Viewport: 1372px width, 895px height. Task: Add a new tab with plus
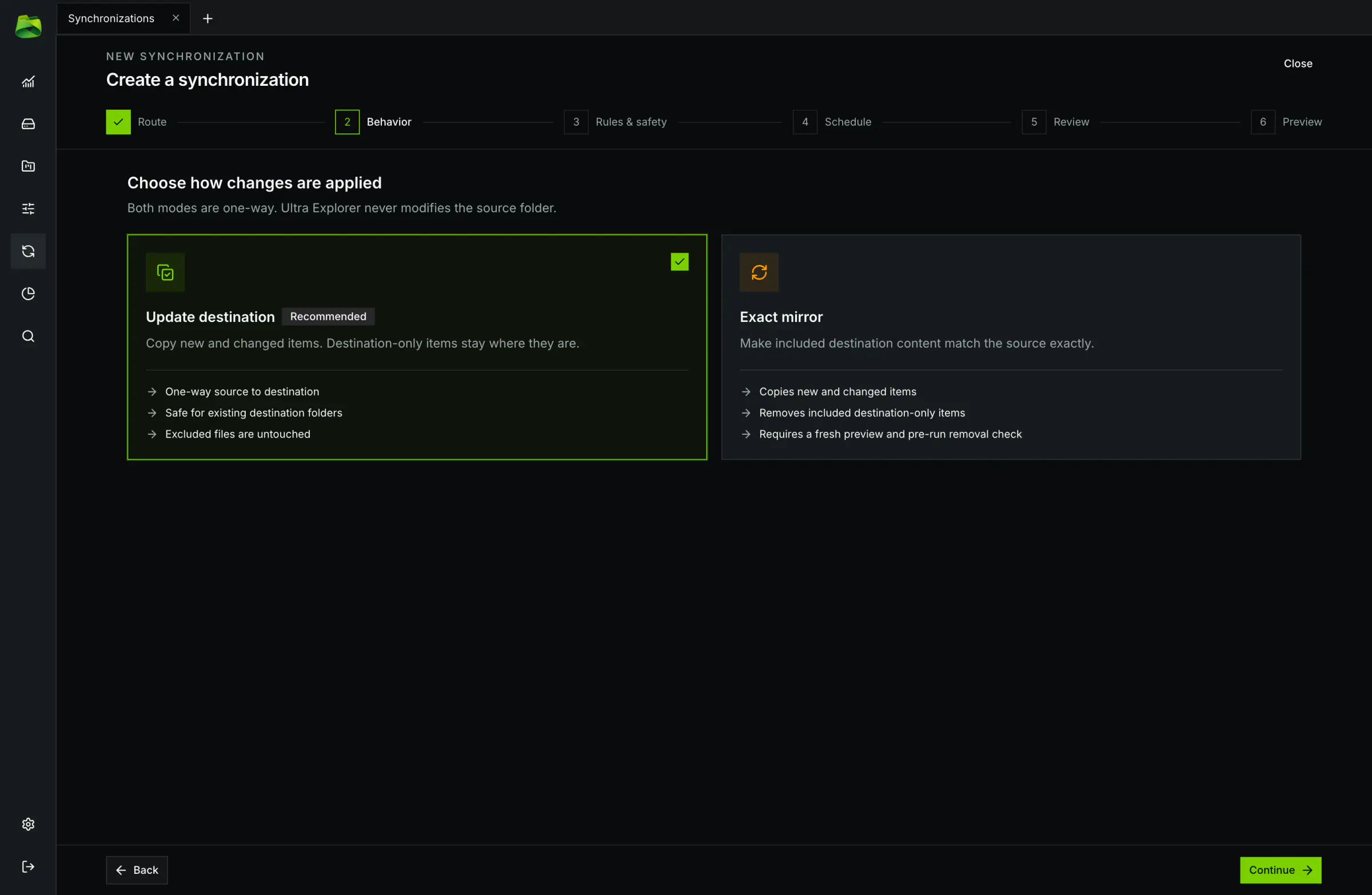208,18
